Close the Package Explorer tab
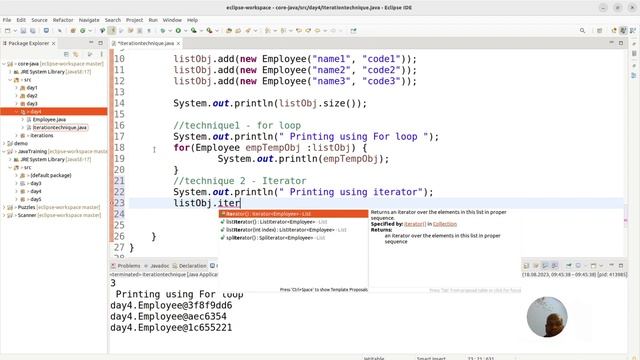 (53, 43)
